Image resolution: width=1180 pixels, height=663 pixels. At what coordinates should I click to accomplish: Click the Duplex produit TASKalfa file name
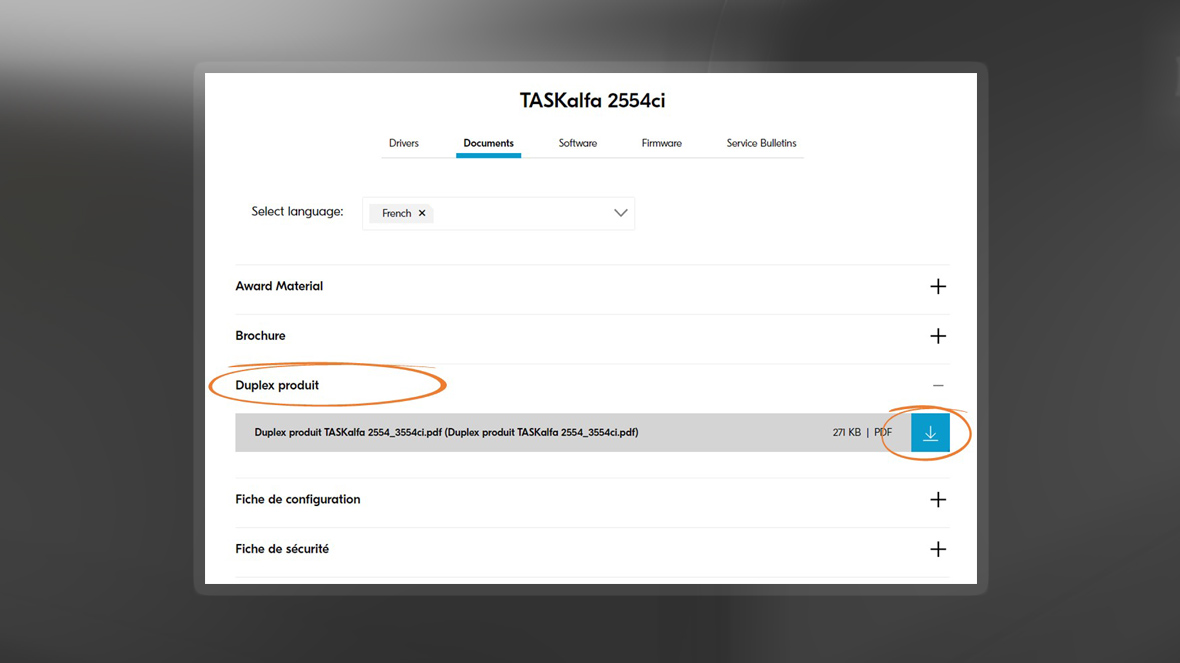446,433
